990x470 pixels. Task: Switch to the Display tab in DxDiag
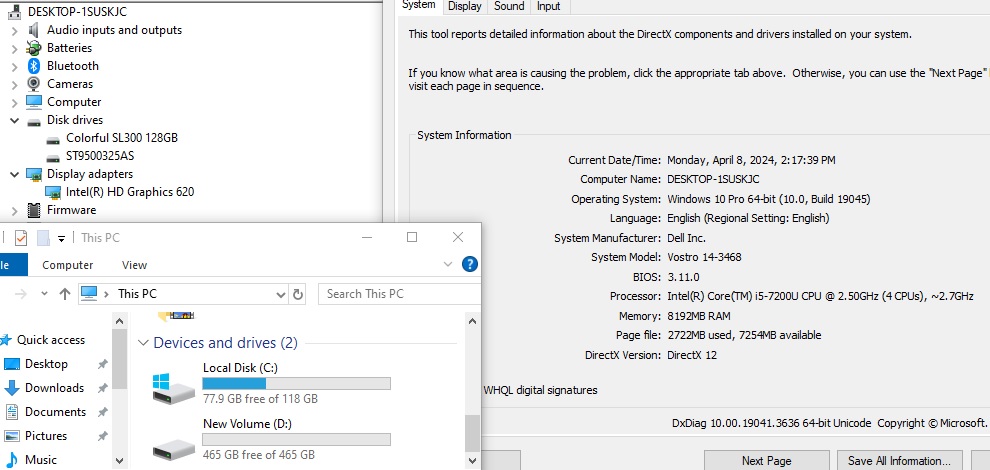[x=464, y=6]
